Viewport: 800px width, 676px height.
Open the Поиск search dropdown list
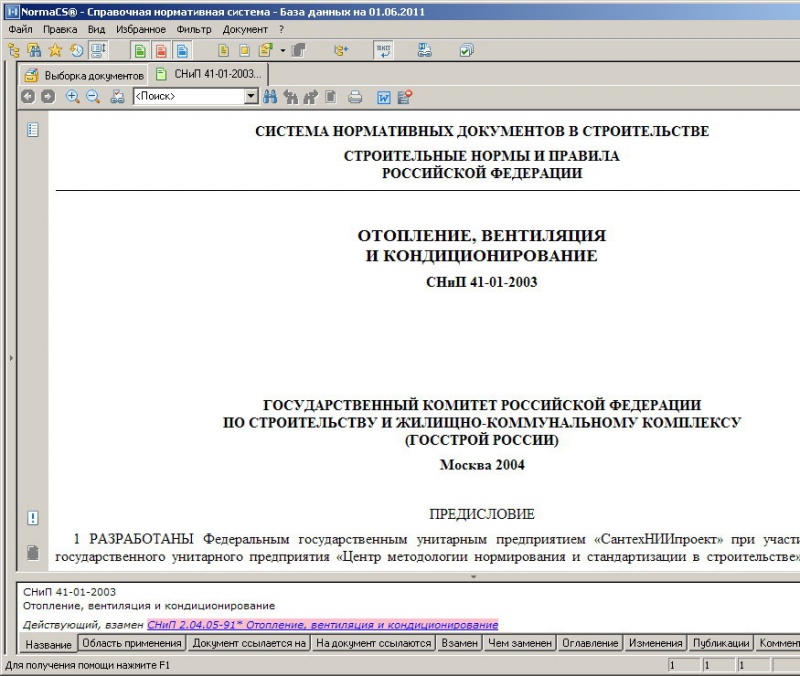(x=251, y=97)
